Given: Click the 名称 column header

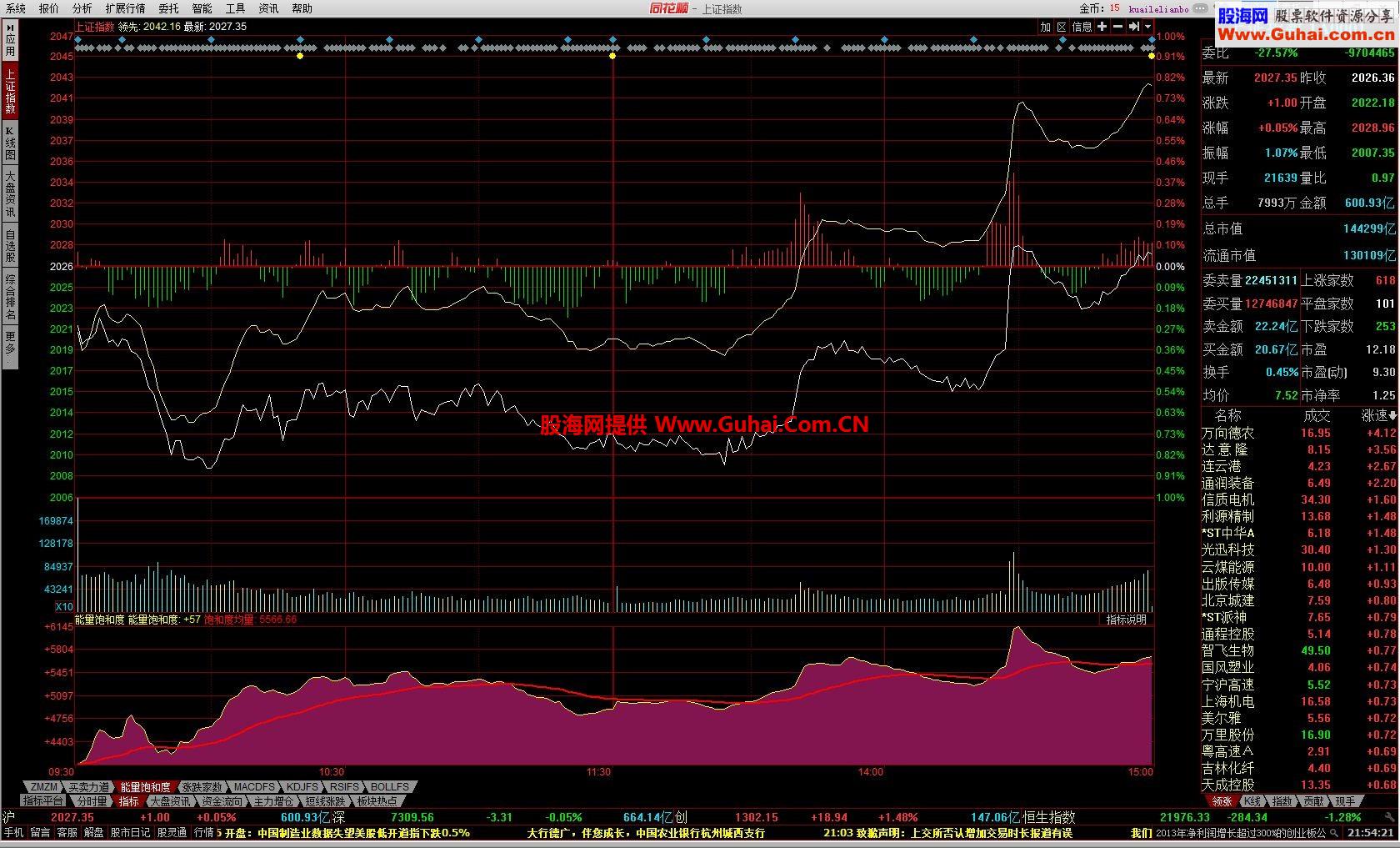Looking at the screenshot, I should [1227, 415].
